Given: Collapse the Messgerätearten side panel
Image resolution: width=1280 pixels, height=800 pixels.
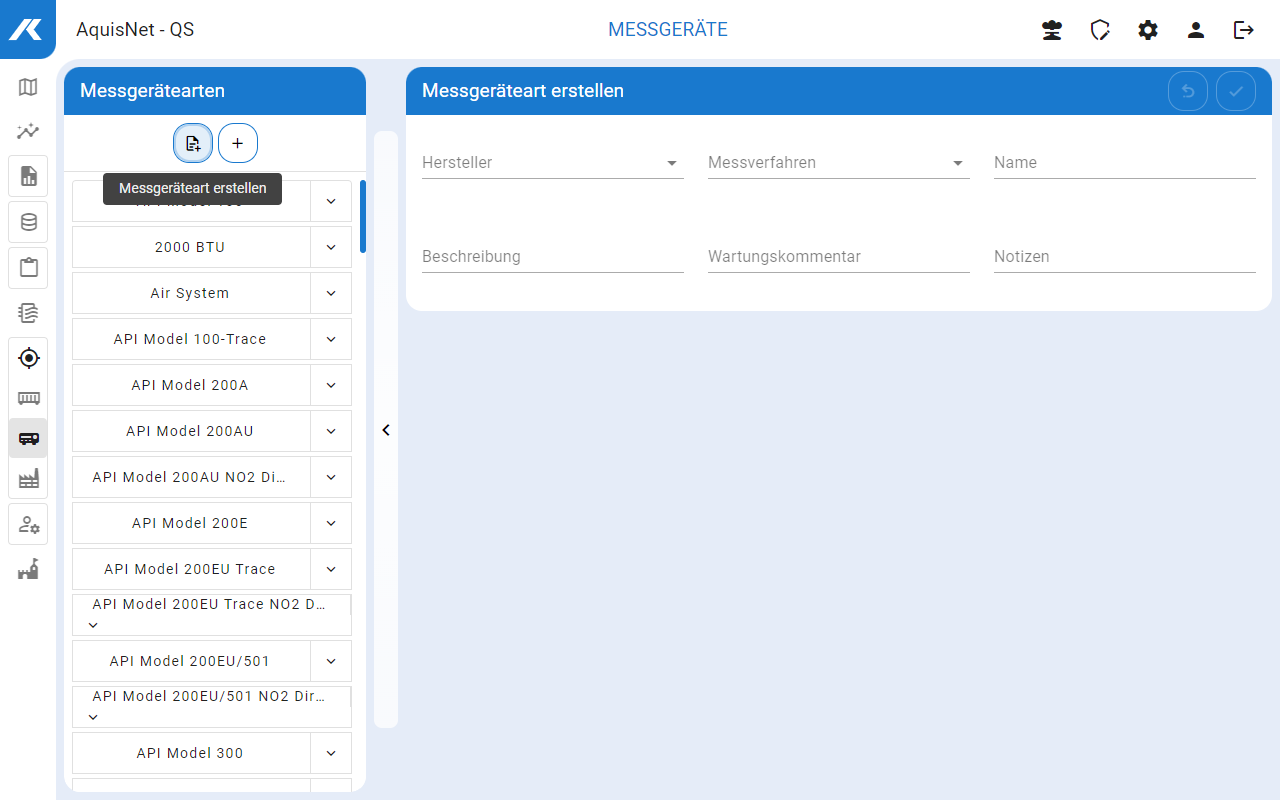Looking at the screenshot, I should (x=386, y=430).
